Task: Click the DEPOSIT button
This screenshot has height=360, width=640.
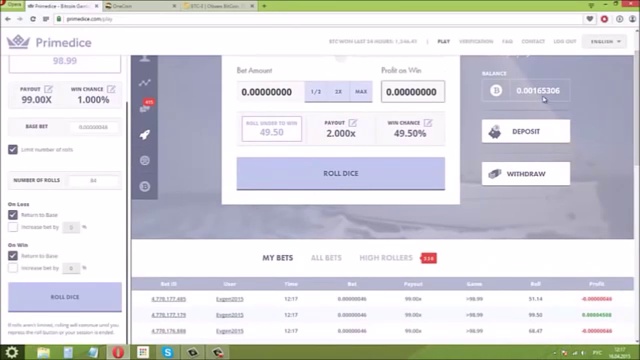Action: pos(526,131)
